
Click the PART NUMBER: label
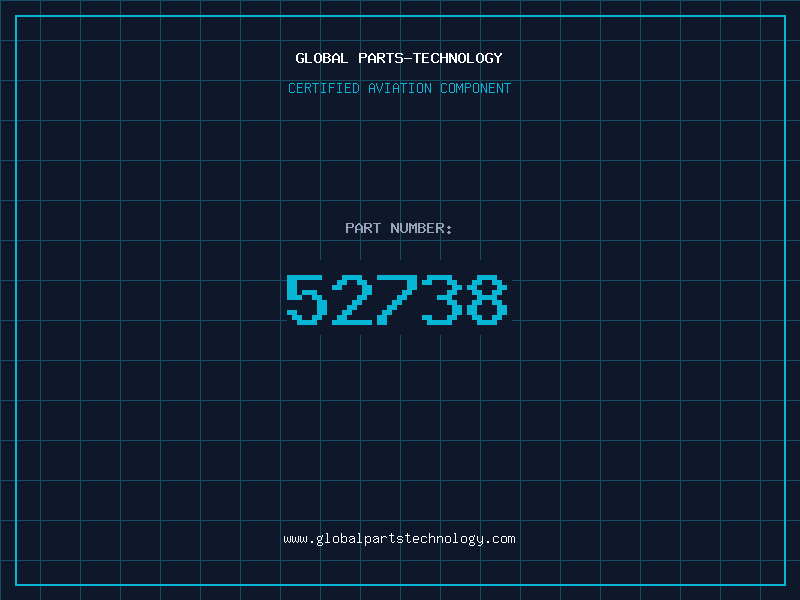point(399,228)
